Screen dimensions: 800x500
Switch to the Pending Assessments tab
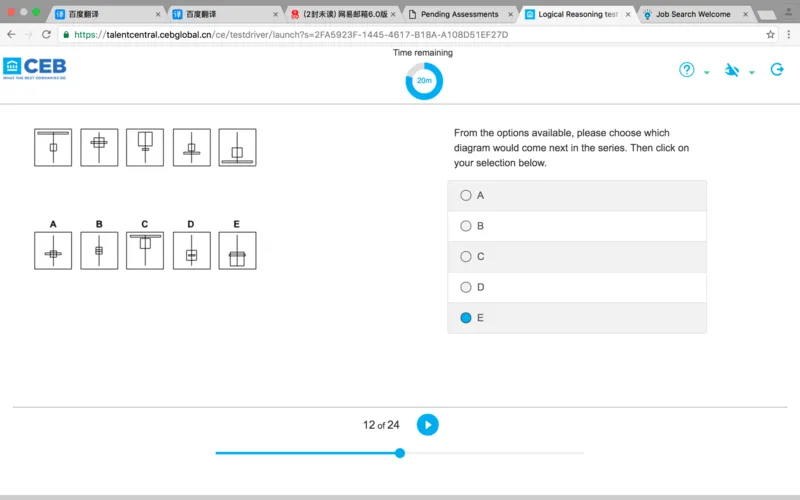point(458,14)
